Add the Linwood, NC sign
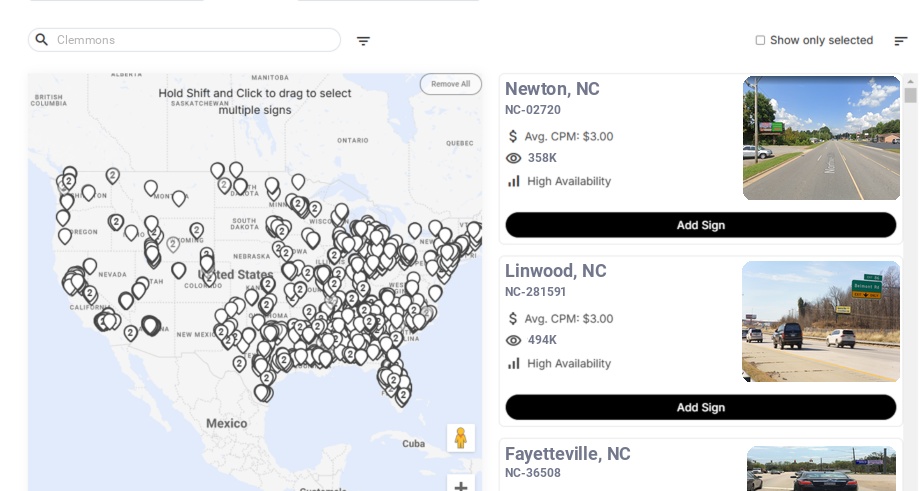The height and width of the screenshot is (491, 920). point(701,407)
